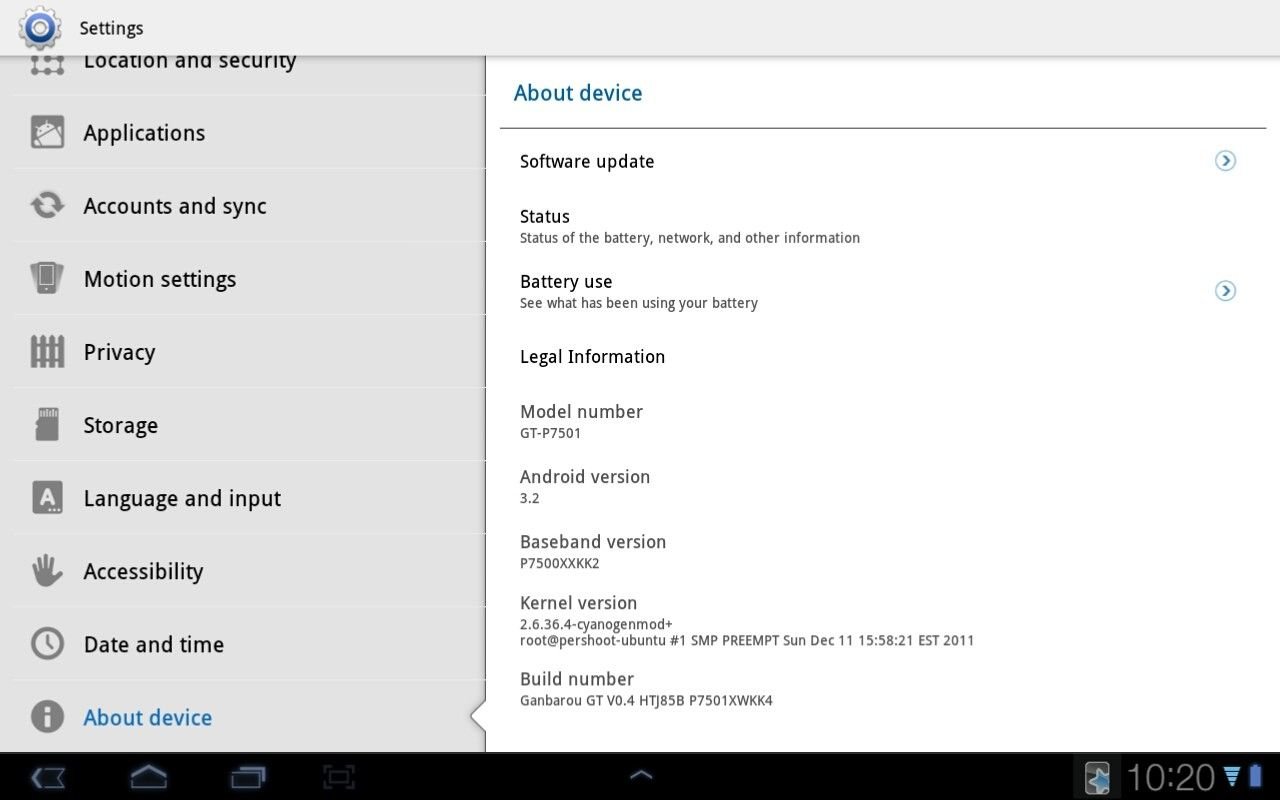Open Software update
Screen dimensions: 1280x800
click(x=883, y=161)
